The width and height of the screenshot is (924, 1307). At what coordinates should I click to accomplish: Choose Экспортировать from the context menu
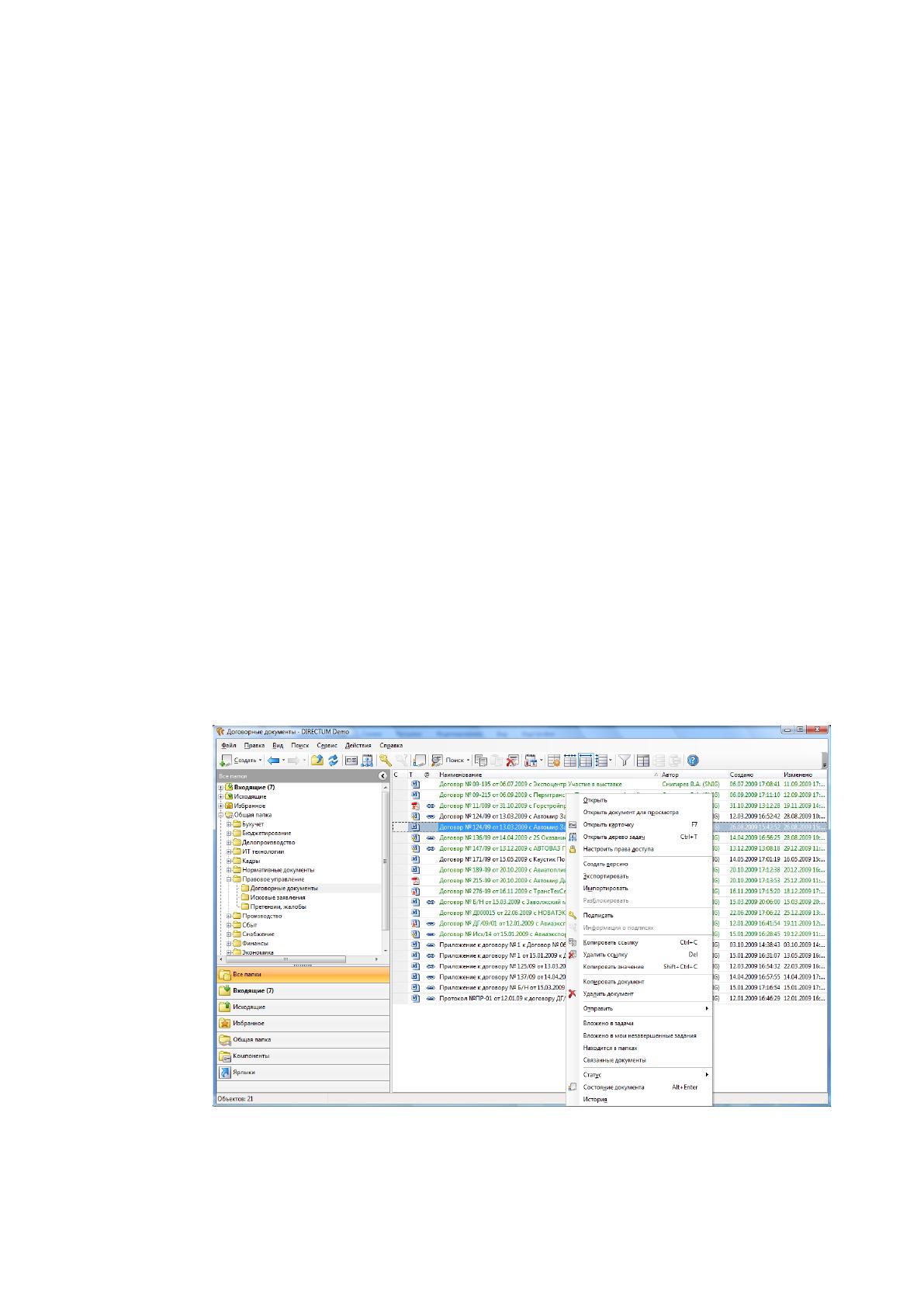click(606, 876)
